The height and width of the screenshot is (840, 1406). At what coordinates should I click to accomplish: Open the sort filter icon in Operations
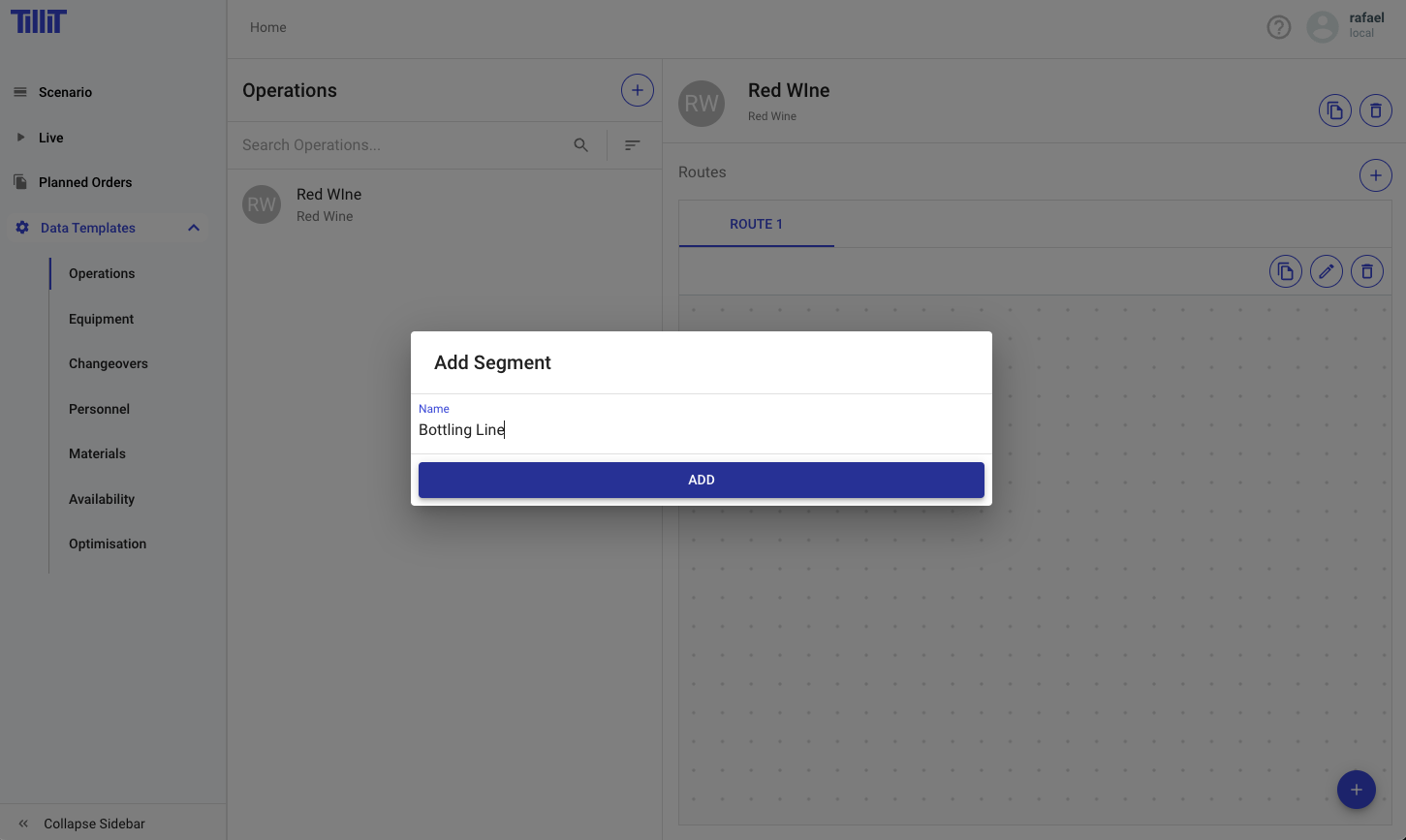[632, 145]
